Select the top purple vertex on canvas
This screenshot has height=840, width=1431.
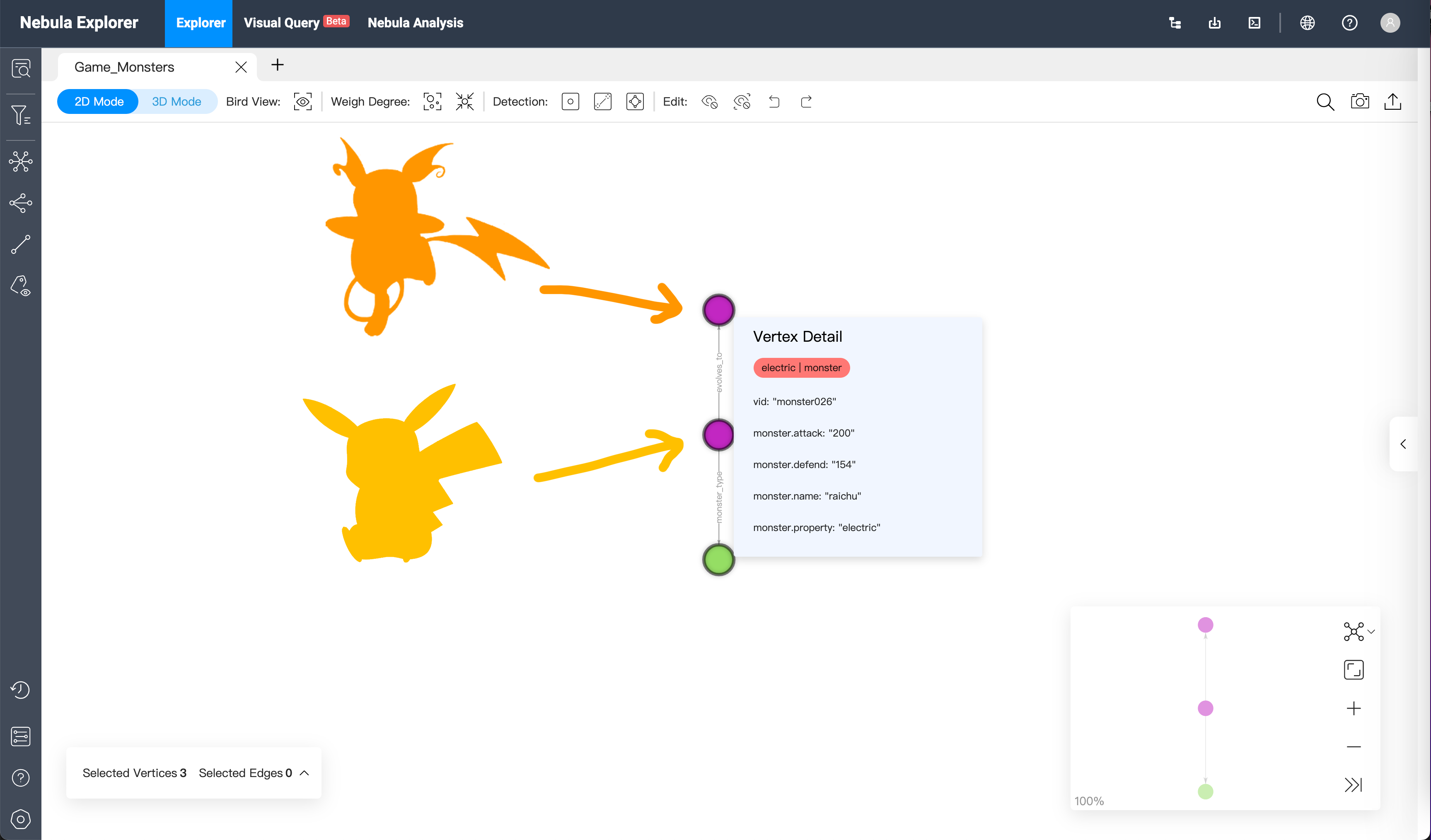point(719,310)
